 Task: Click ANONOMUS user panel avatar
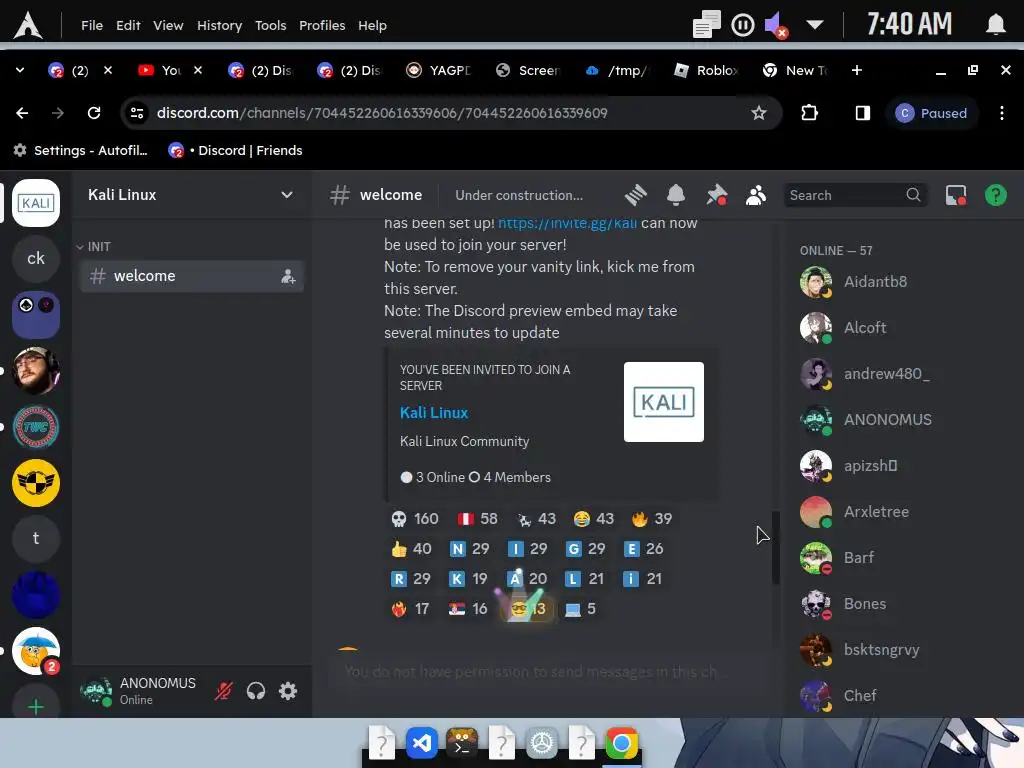click(x=96, y=691)
